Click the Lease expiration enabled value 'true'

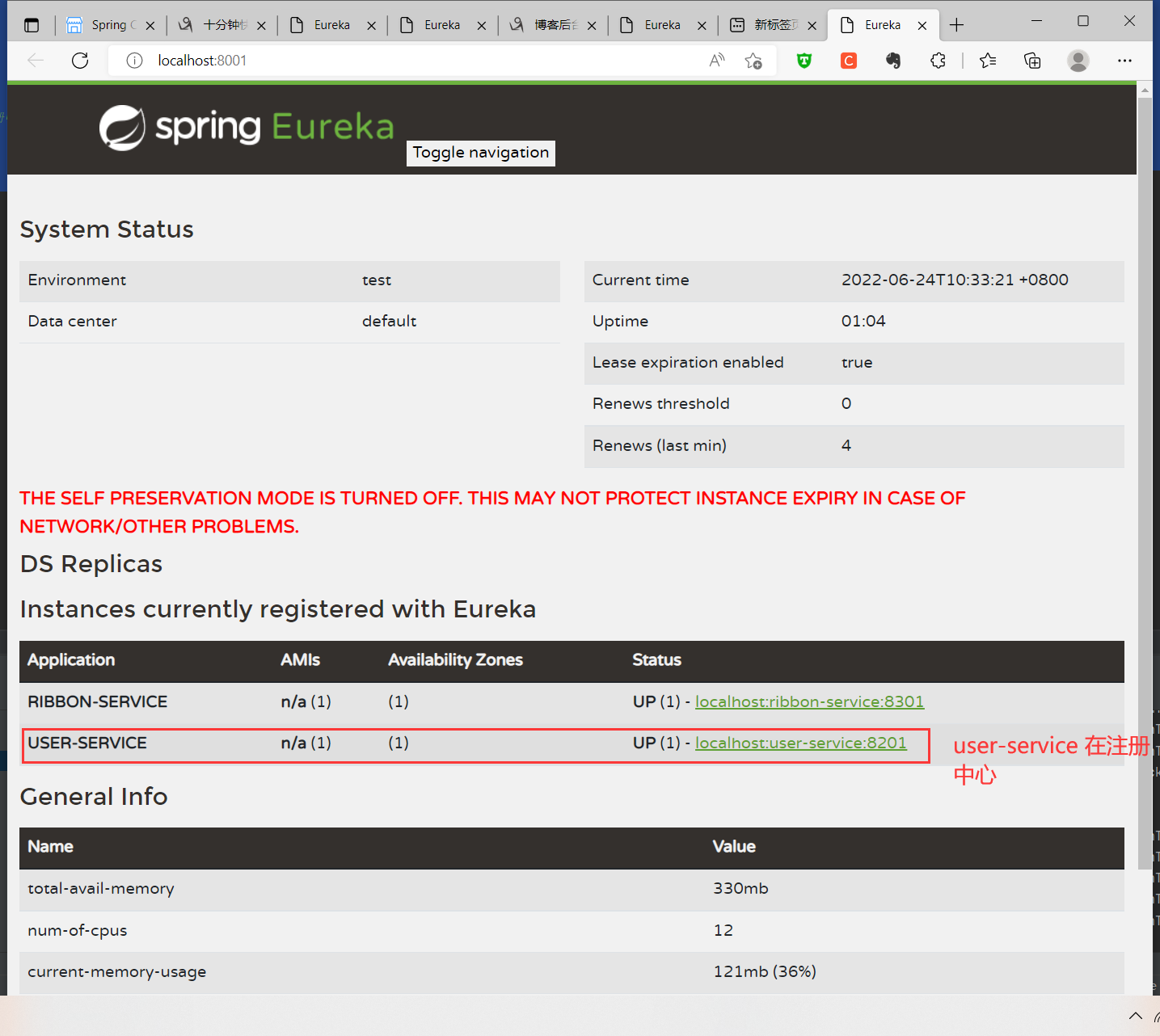[x=857, y=363]
